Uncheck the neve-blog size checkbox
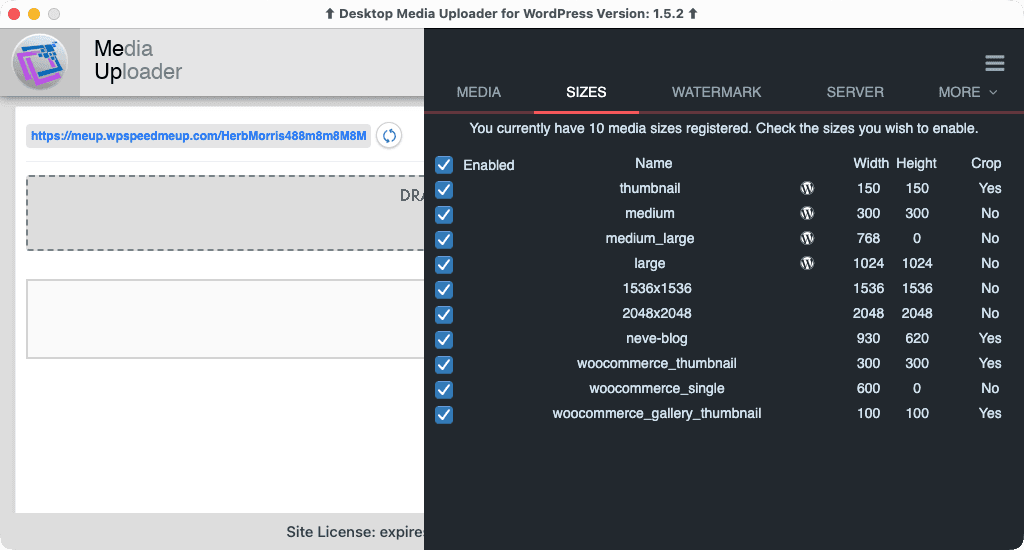Screen dimensions: 1024x550 (444, 340)
